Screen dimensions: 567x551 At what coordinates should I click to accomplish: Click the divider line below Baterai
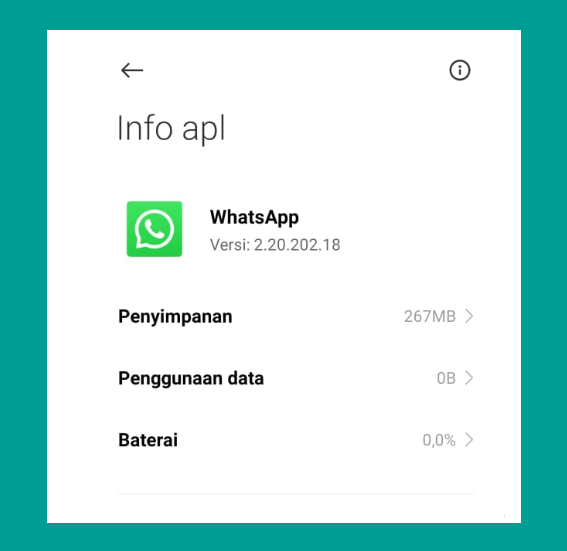coord(296,493)
